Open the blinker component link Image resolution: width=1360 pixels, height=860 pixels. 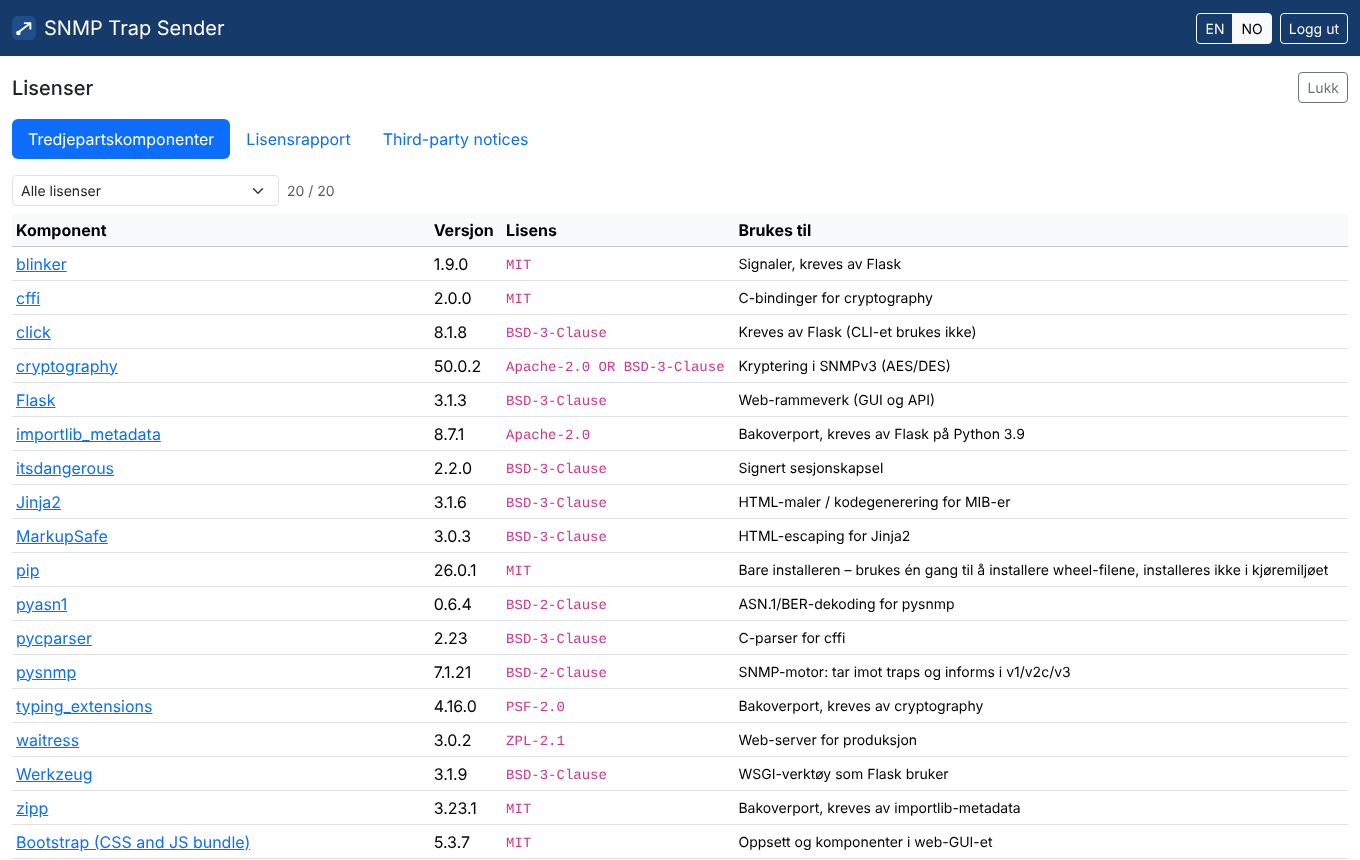[x=41, y=264]
